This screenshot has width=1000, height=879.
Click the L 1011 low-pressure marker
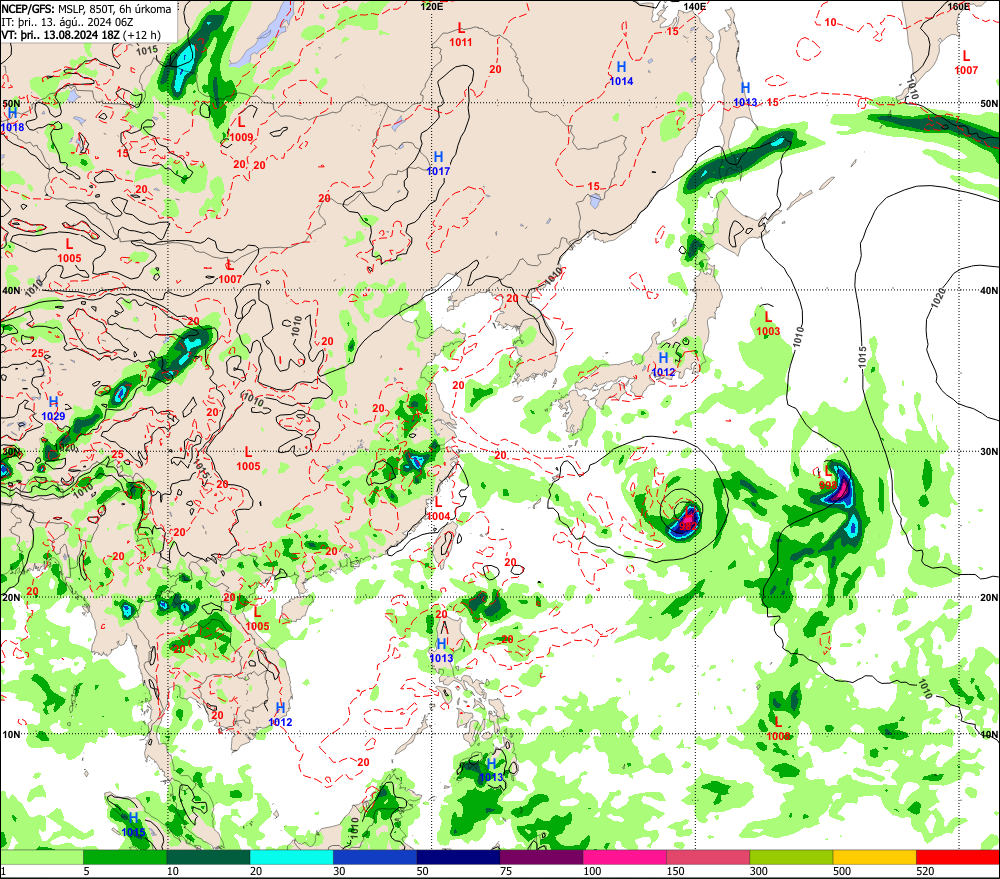coord(460,35)
